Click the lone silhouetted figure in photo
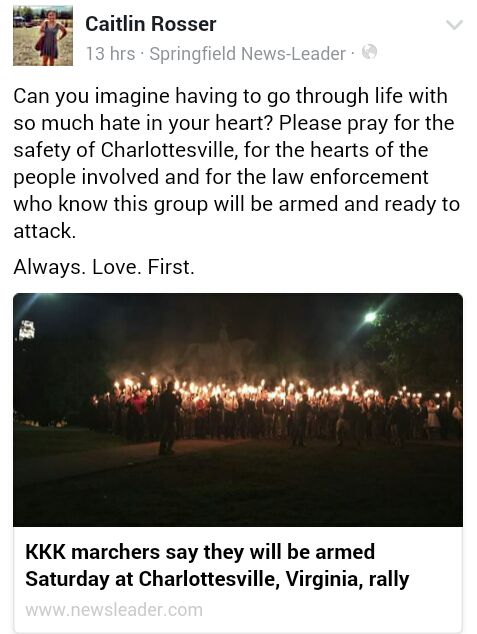The height and width of the screenshot is (634, 477). [169, 418]
